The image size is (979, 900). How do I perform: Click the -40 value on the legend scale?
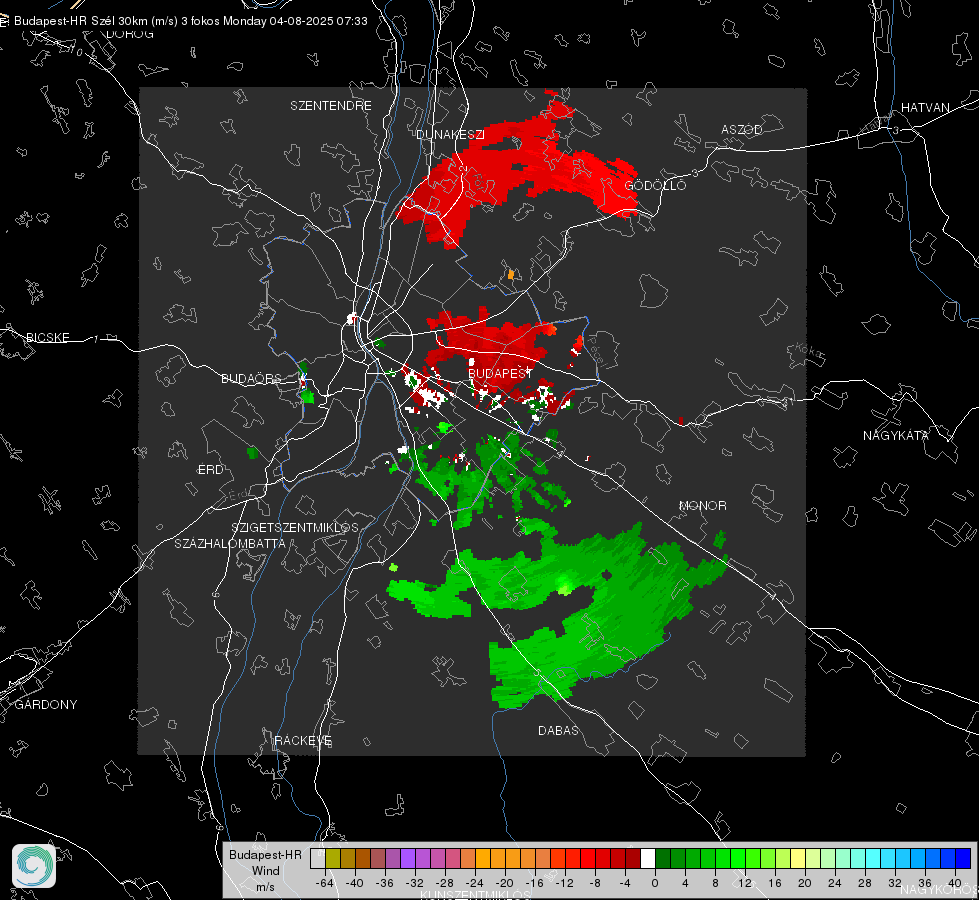coord(355,883)
